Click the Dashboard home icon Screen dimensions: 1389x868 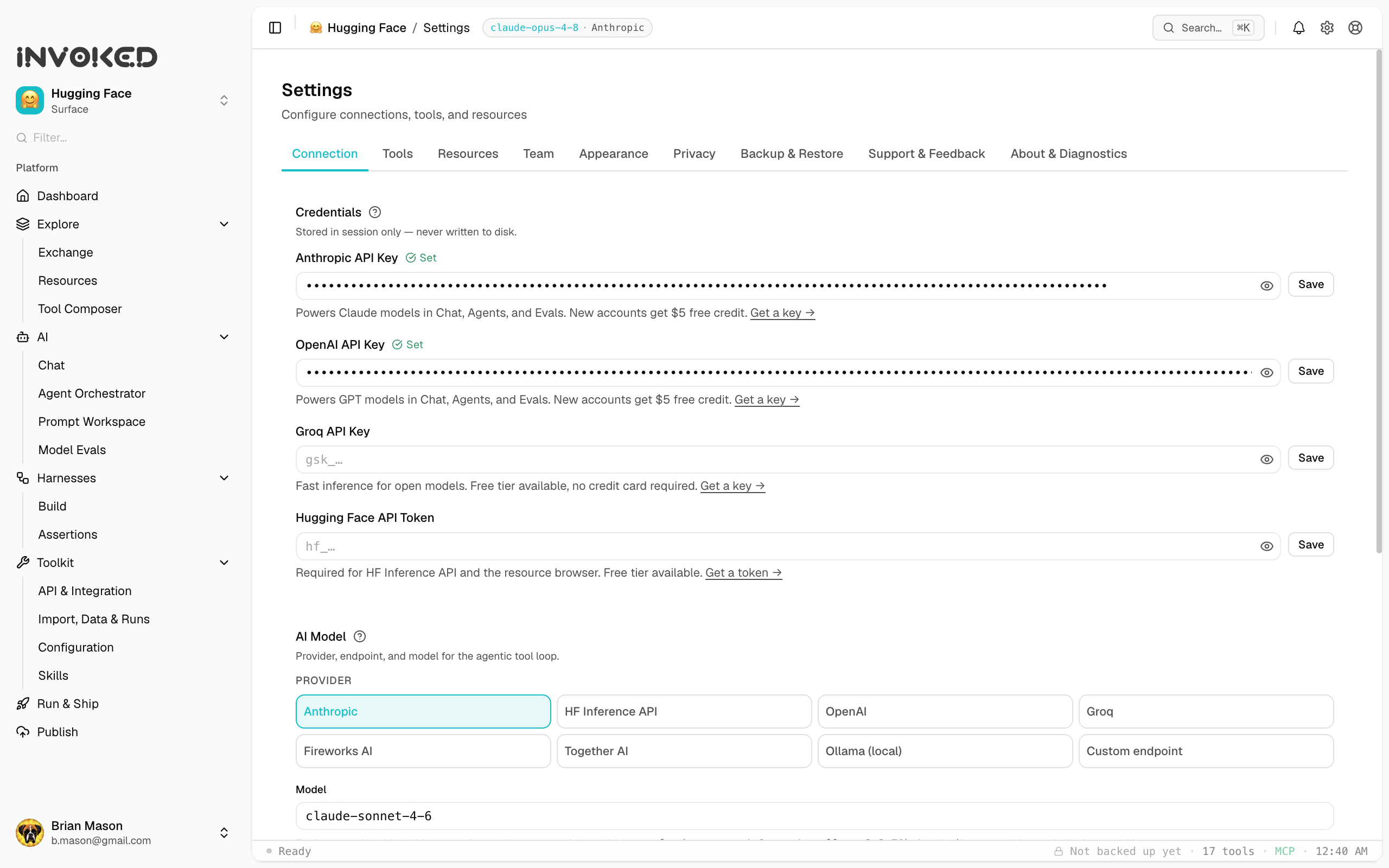[x=22, y=196]
